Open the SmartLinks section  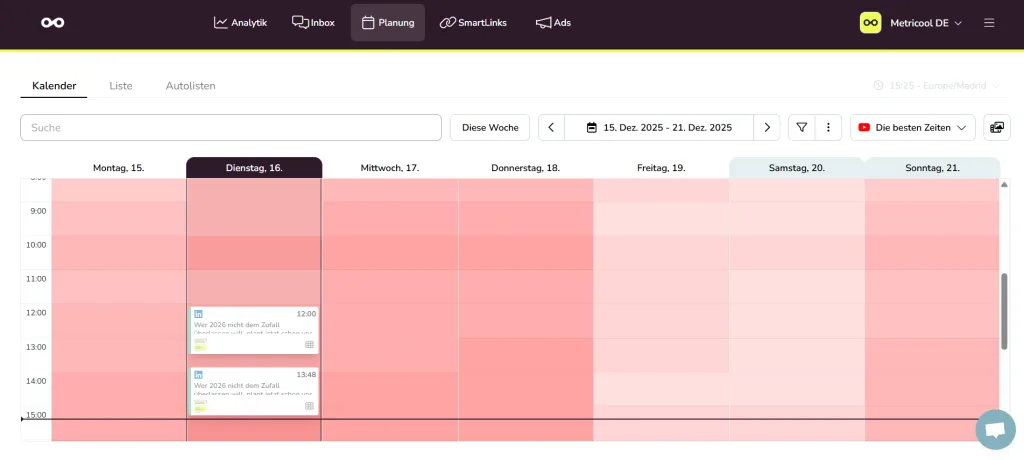(473, 23)
